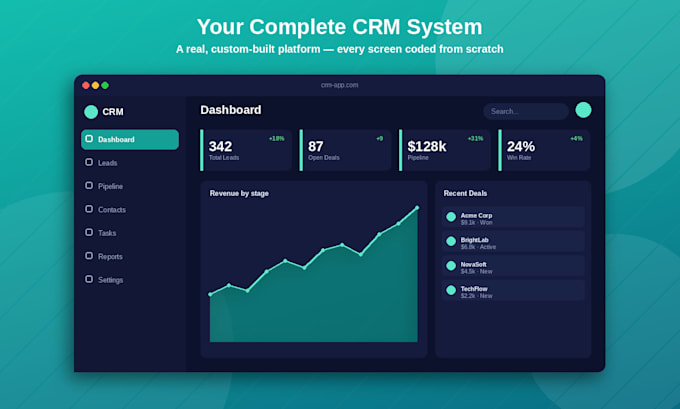The height and width of the screenshot is (409, 680).
Task: Click the Acme Corp avatar dot
Action: (451, 217)
